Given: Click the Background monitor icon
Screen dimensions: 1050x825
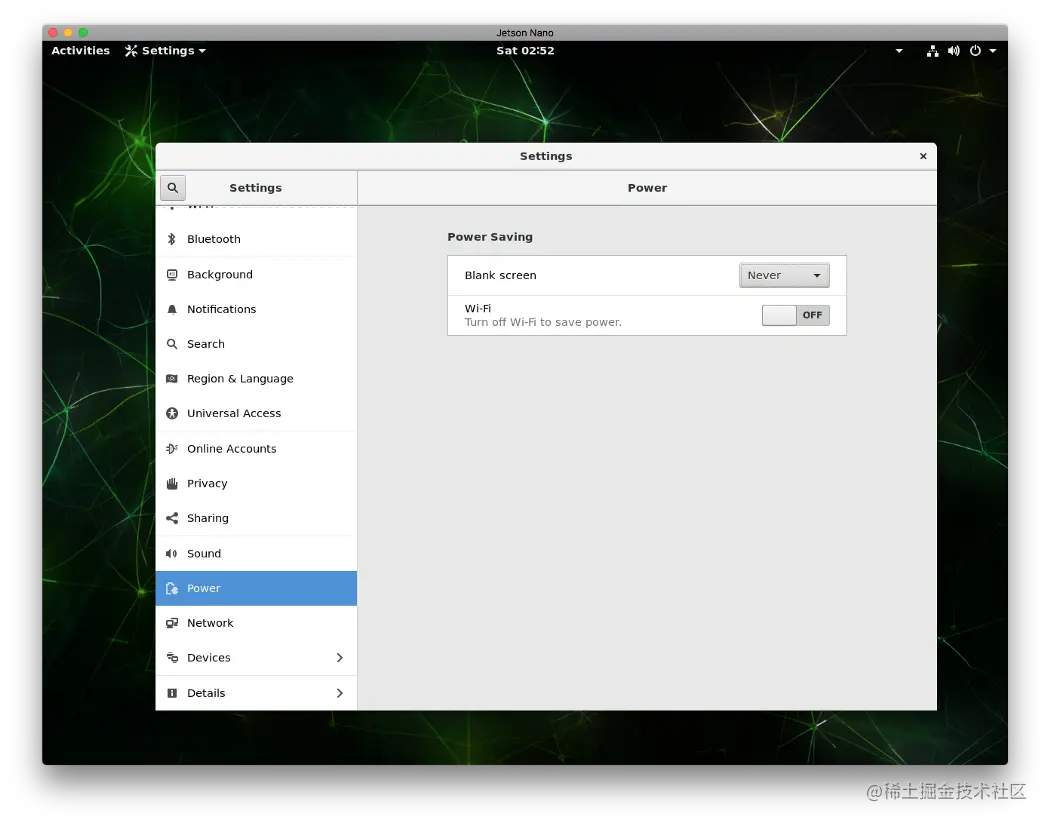Looking at the screenshot, I should pyautogui.click(x=172, y=275).
